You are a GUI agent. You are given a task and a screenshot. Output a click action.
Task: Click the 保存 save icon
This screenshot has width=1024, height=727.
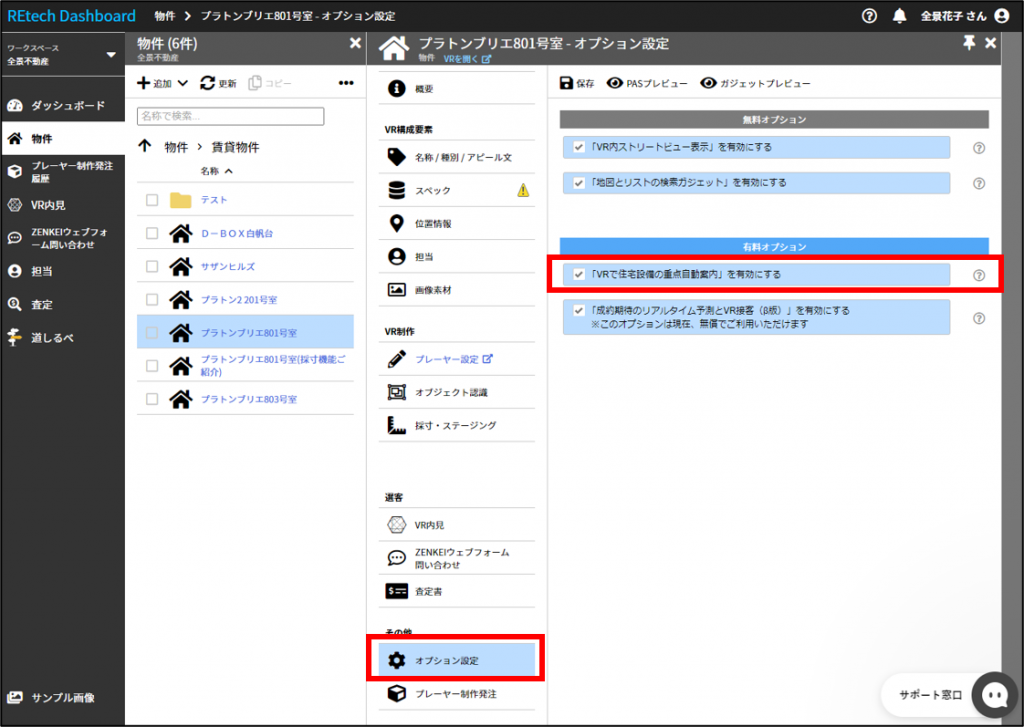tap(567, 83)
